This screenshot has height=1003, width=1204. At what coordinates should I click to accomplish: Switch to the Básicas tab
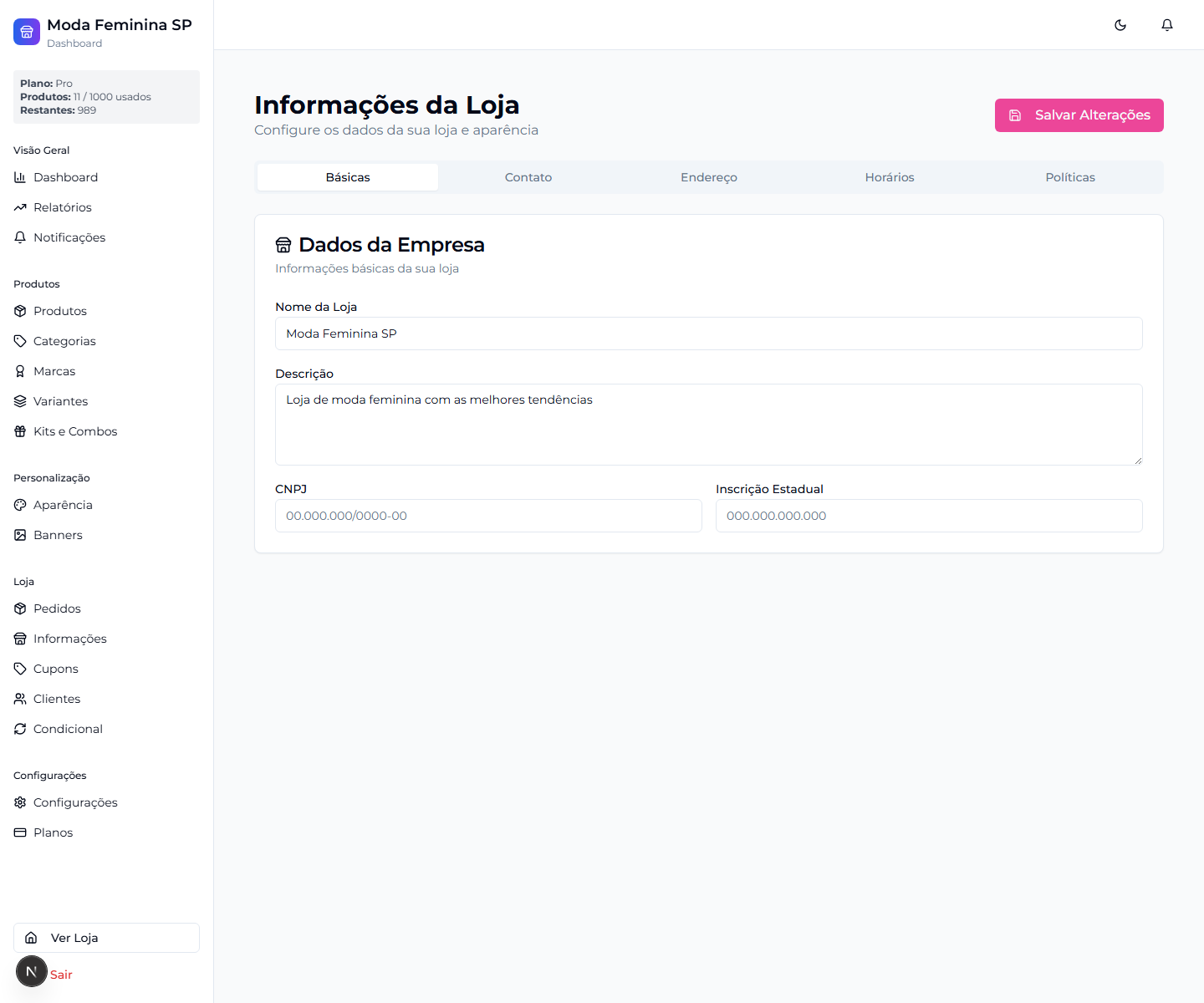click(348, 177)
